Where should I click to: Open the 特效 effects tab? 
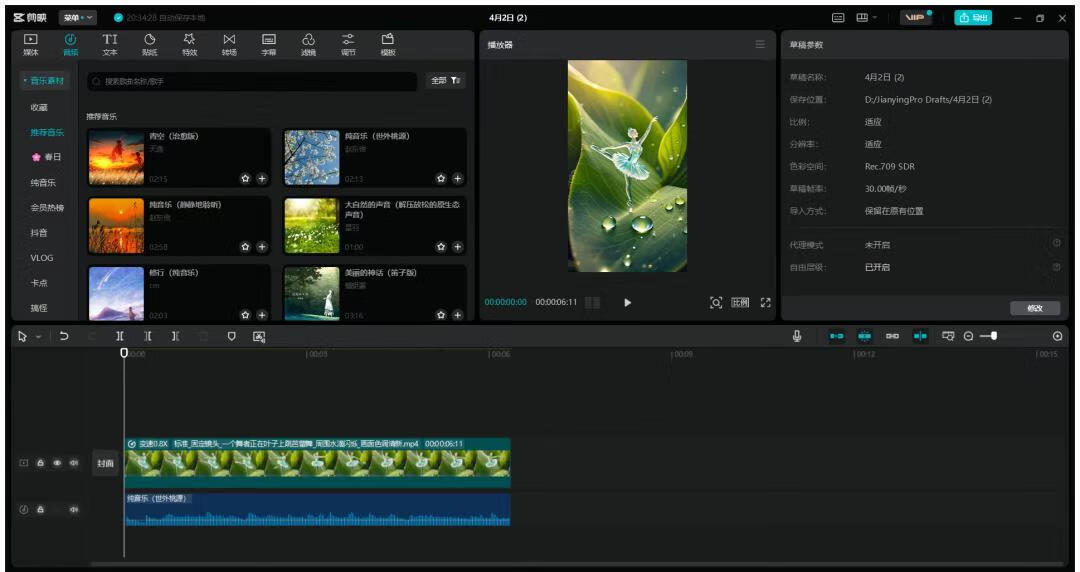189,44
